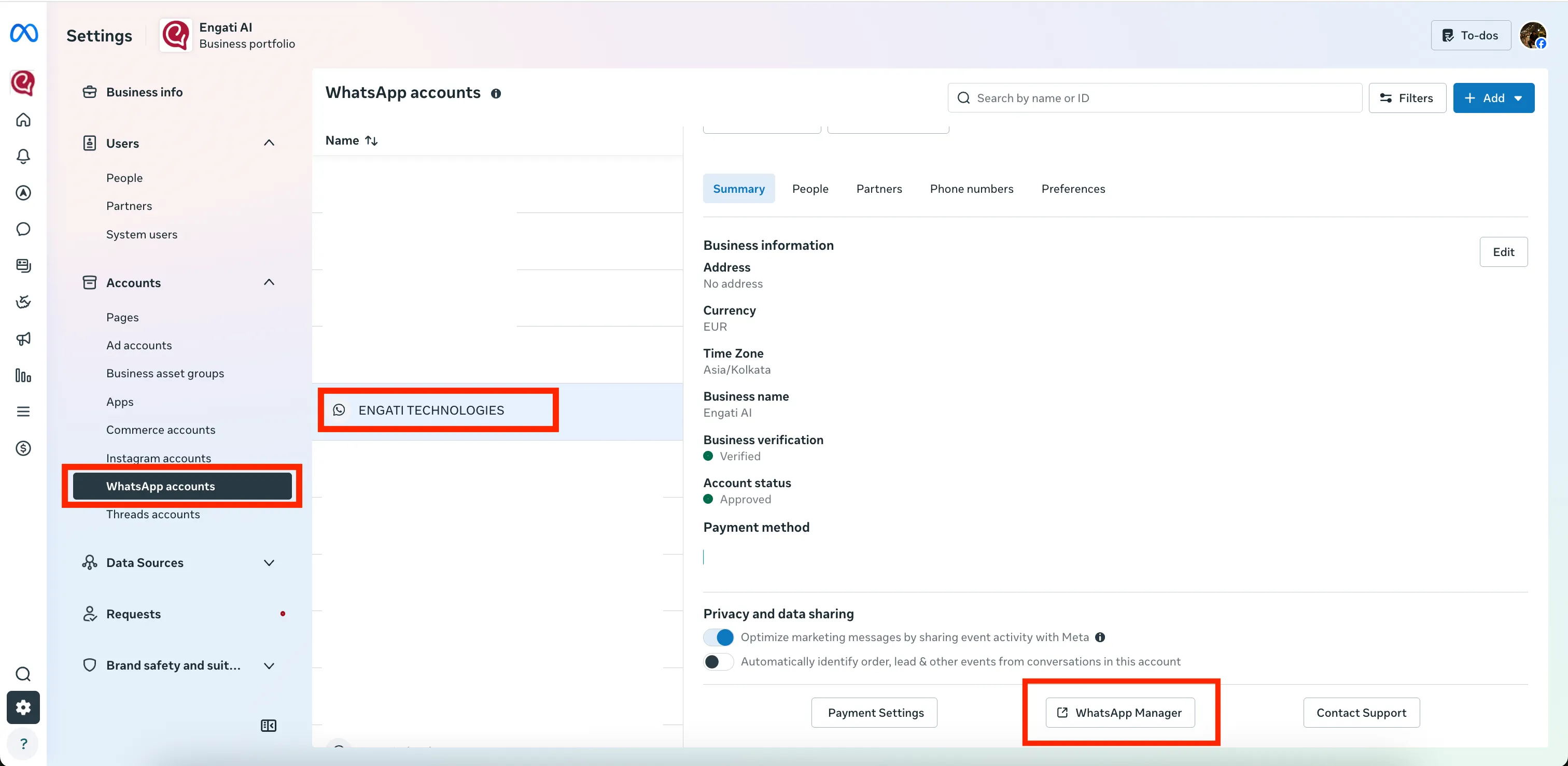
Task: Open Pages under Accounts
Action: pos(122,317)
